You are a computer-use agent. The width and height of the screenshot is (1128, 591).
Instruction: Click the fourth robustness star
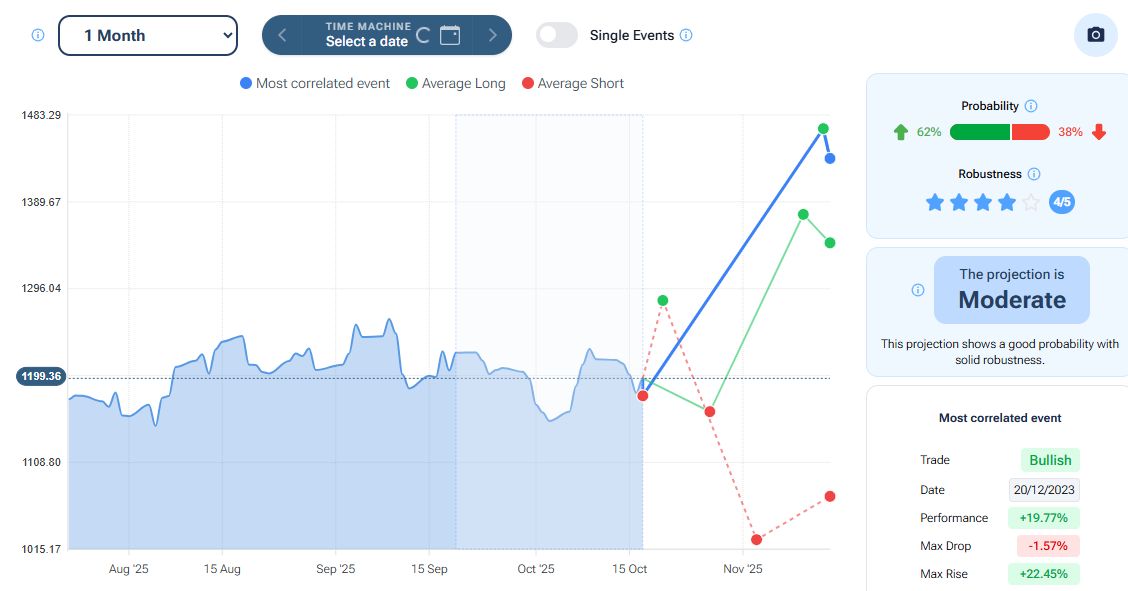tap(1007, 203)
